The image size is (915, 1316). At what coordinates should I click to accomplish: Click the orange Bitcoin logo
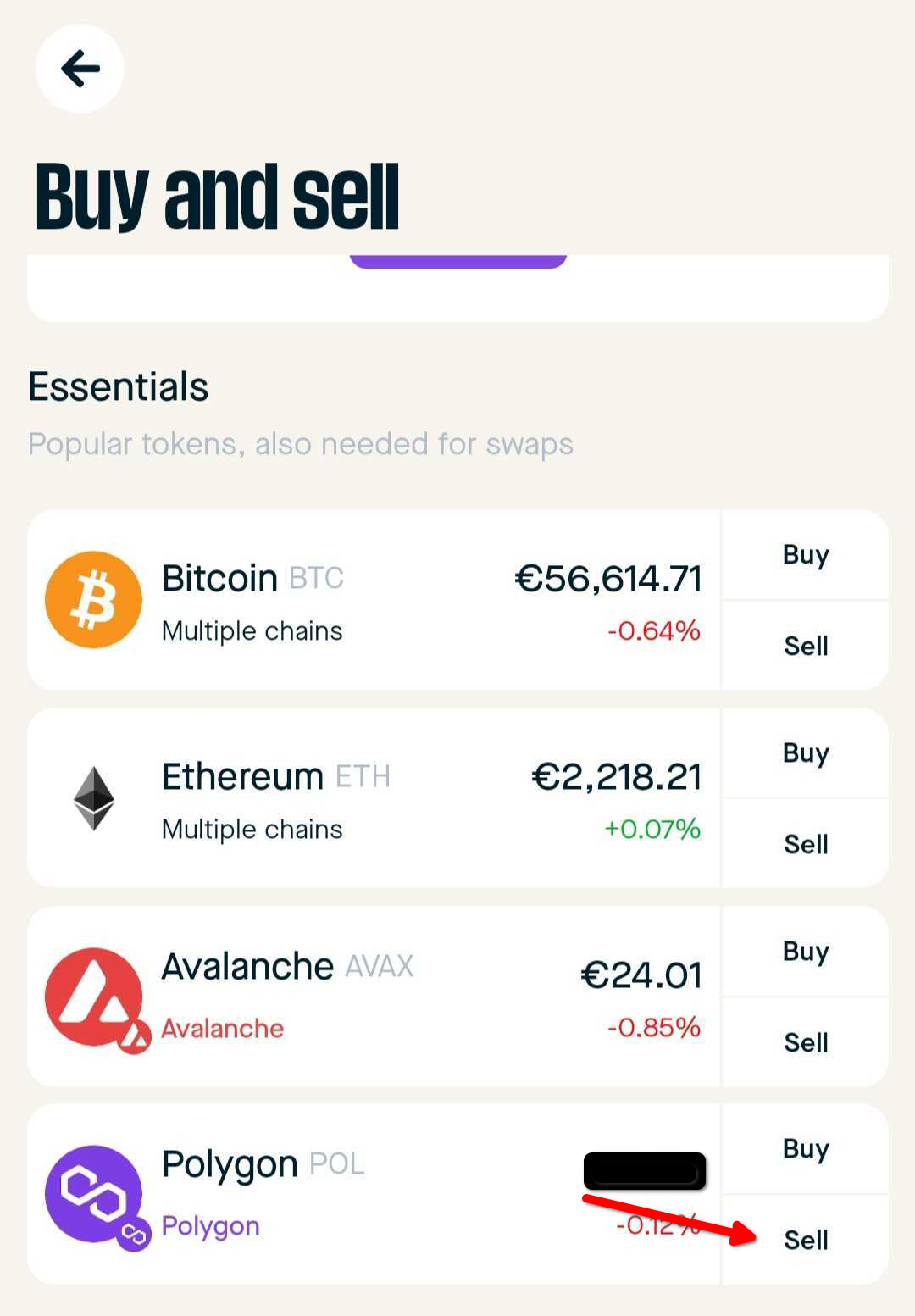93,600
